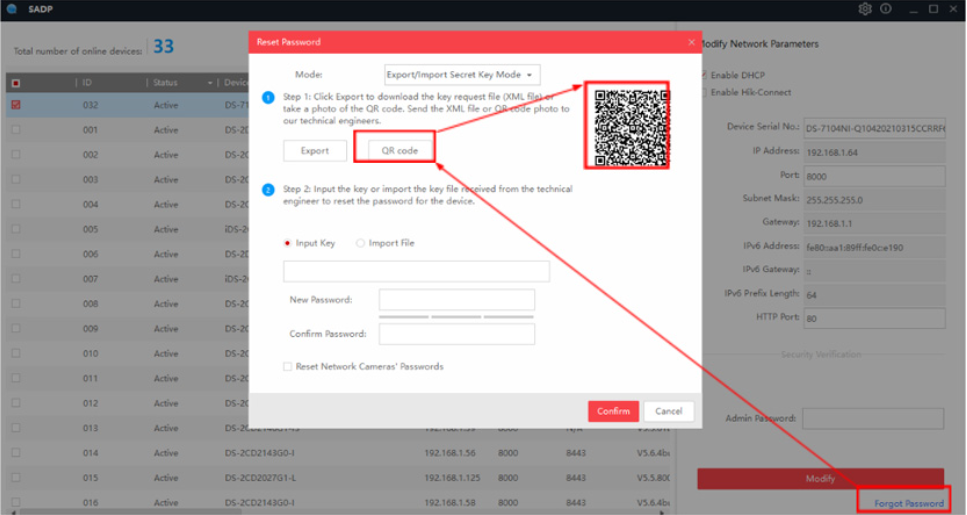The image size is (967, 515).
Task: Toggle the select-all devices header checkbox
Action: (15, 82)
